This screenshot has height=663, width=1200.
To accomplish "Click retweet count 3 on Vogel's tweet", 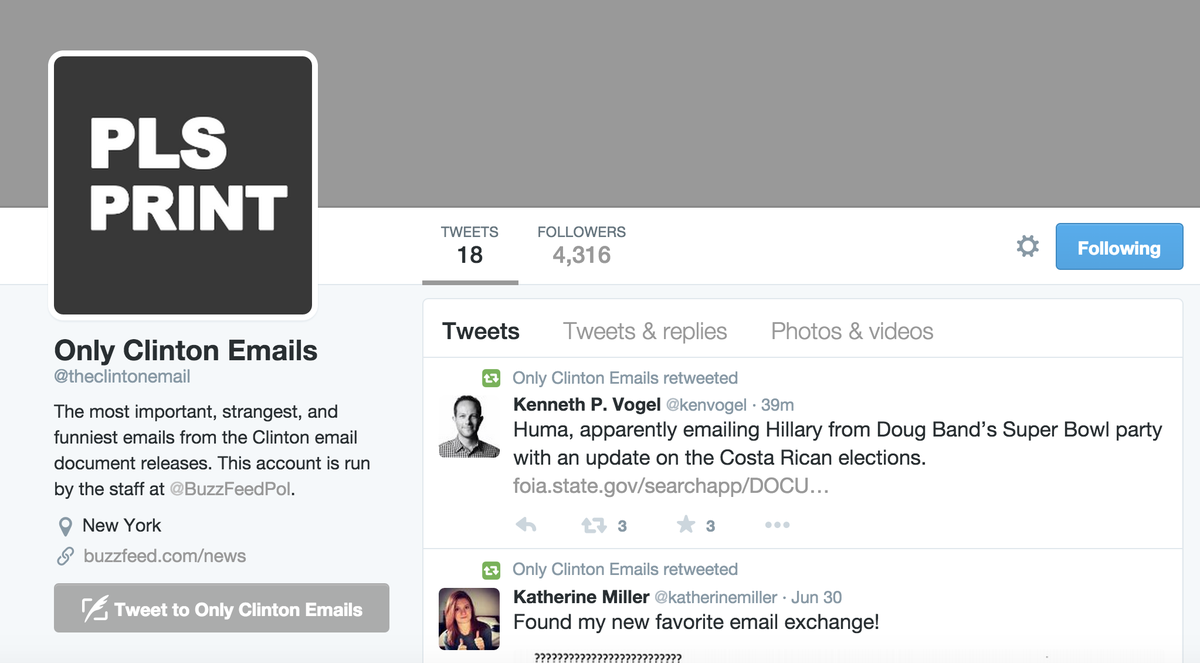I will pos(622,526).
